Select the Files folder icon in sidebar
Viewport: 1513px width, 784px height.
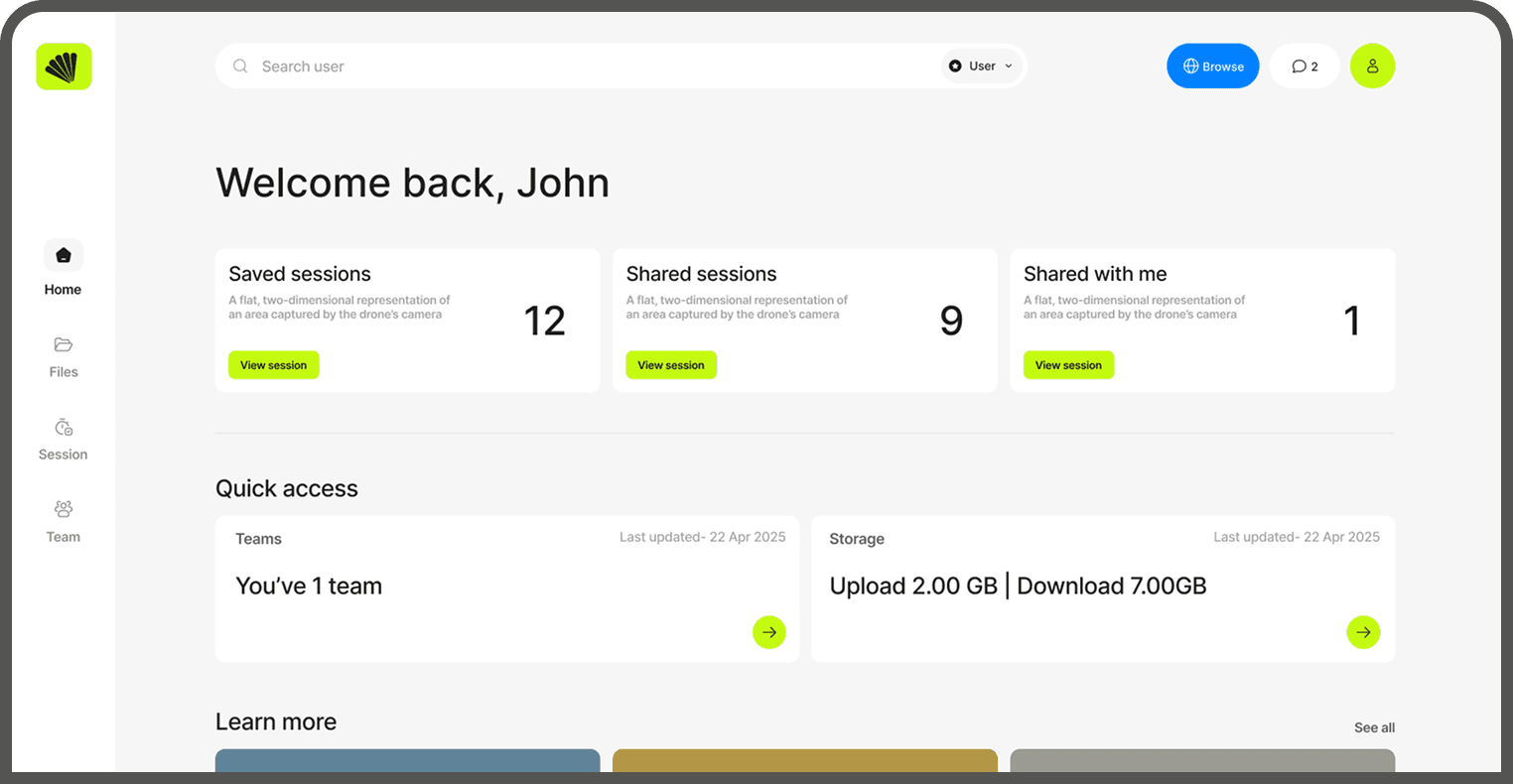point(63,343)
